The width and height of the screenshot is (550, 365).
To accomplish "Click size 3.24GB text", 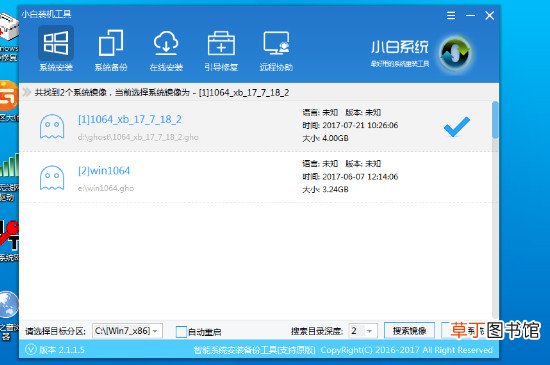I will (325, 189).
